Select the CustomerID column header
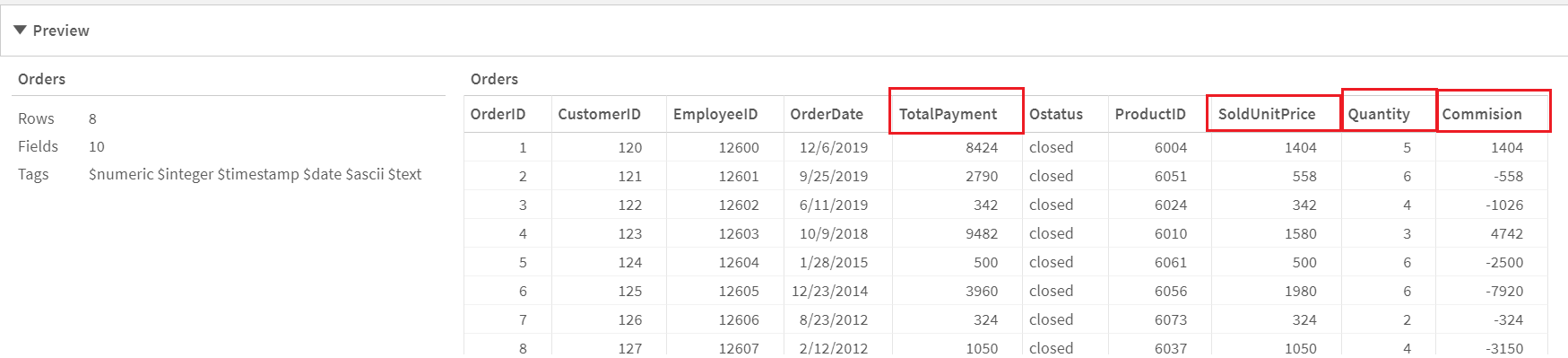Screen dimensions: 1568x358 point(599,114)
